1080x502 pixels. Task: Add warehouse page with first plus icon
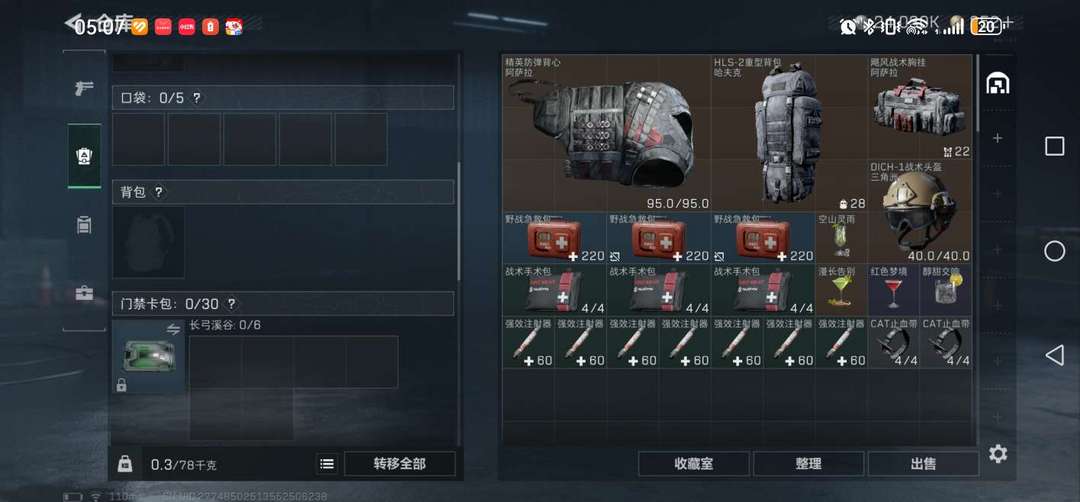(997, 138)
